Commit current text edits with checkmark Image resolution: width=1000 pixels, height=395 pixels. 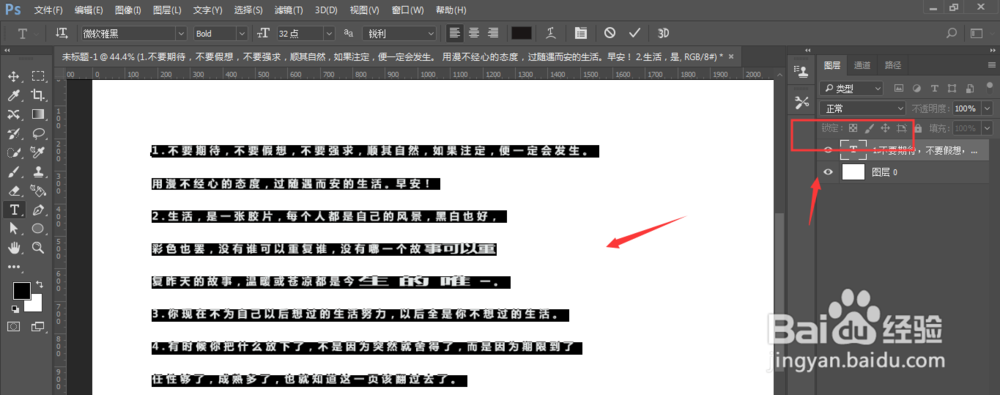pyautogui.click(x=634, y=33)
